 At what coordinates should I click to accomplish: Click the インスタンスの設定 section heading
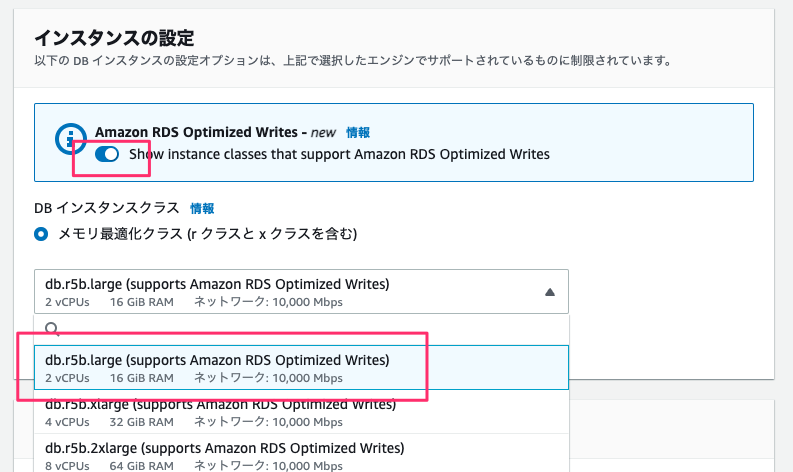point(114,38)
